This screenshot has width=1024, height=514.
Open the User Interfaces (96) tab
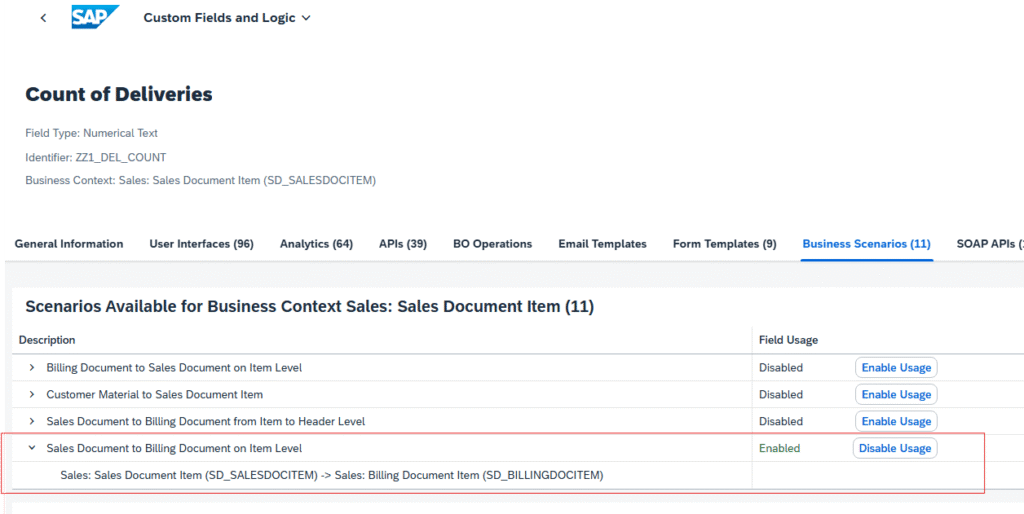(x=201, y=244)
